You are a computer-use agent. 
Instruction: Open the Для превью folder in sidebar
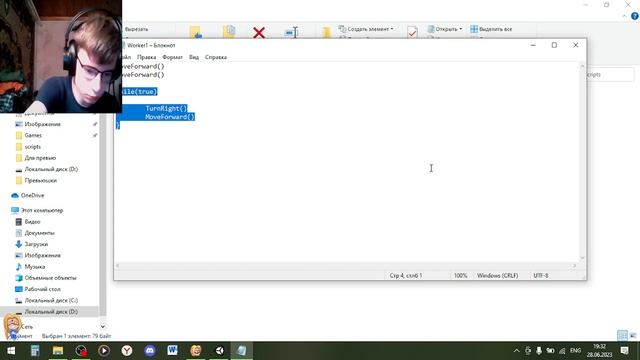pos(40,158)
